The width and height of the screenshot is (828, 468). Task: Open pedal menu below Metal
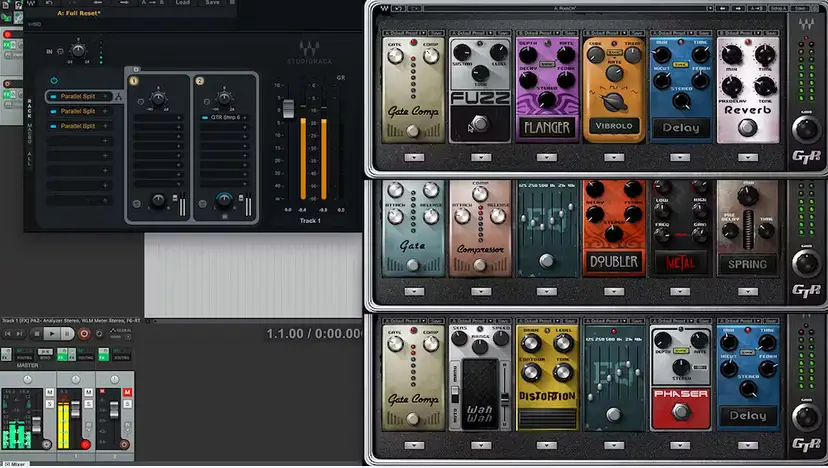[680, 292]
